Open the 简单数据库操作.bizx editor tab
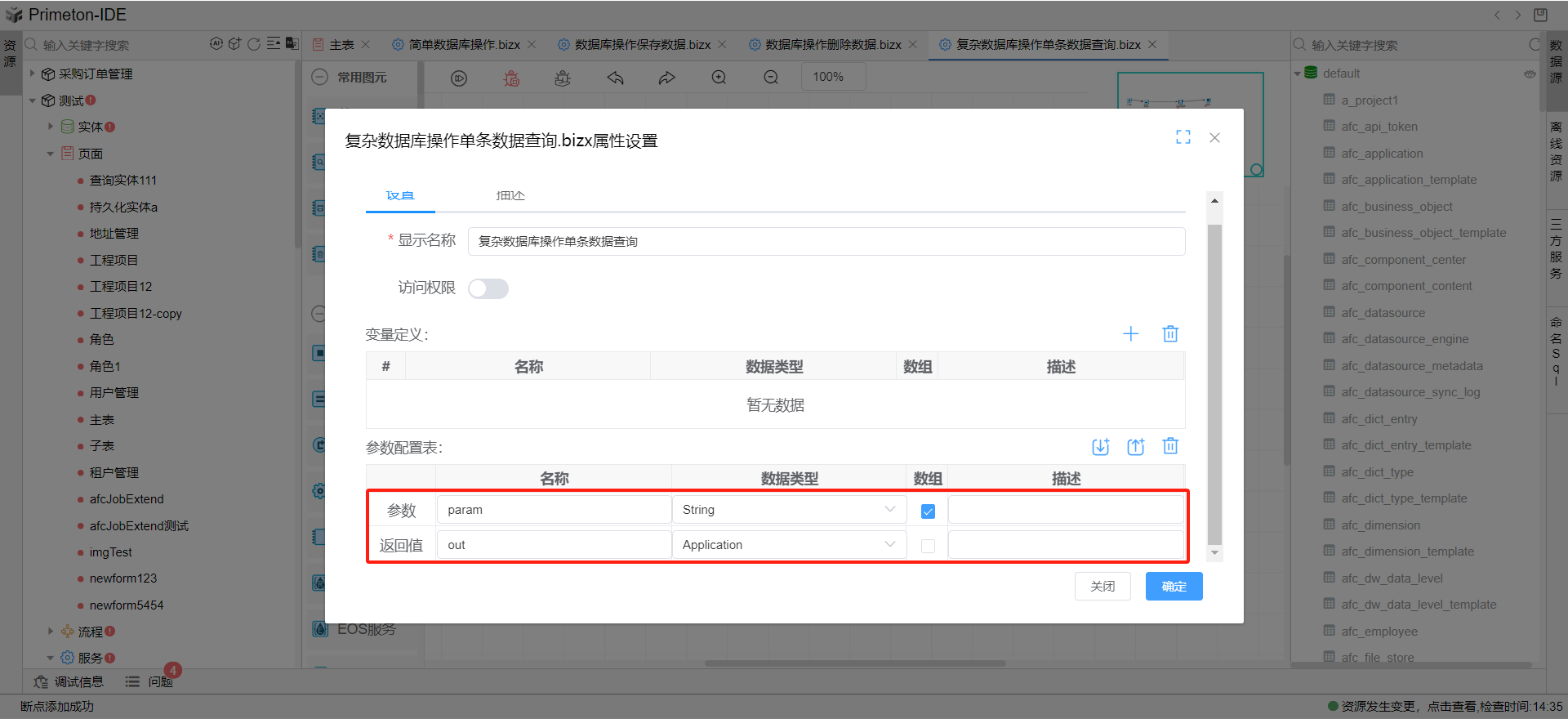Screen dimensions: 1568x719 click(463, 45)
